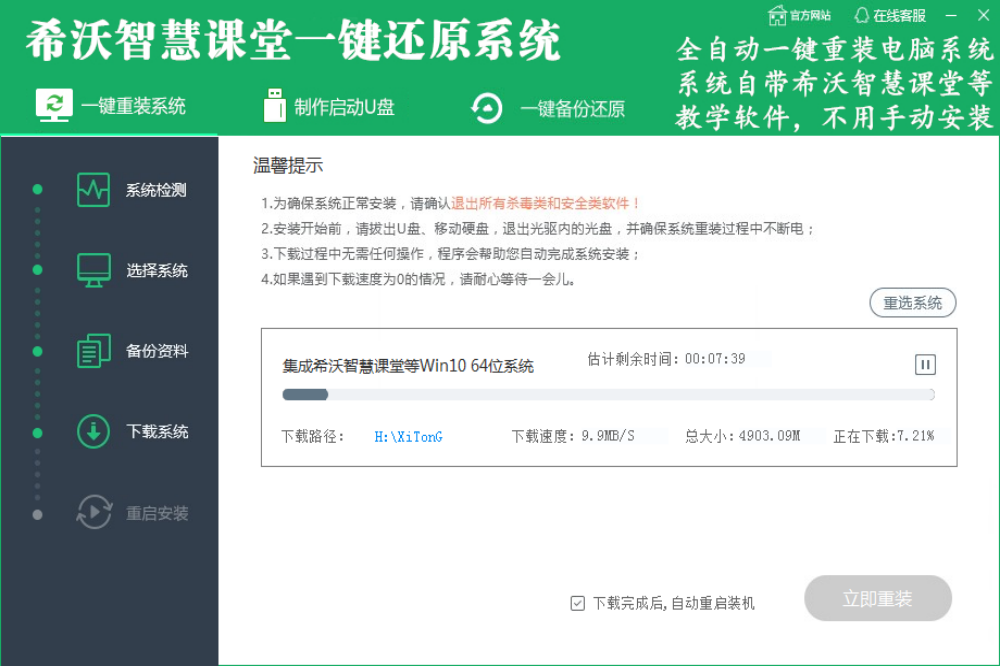This screenshot has height=666, width=1000.
Task: Click tip 2 about removing U盘
Action: click(538, 228)
